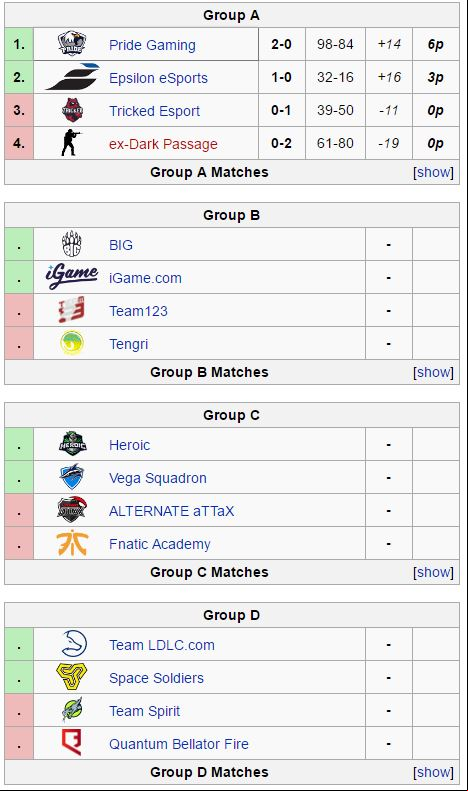Click the orange Fnatic Academy logo
The image size is (468, 791).
click(x=72, y=543)
